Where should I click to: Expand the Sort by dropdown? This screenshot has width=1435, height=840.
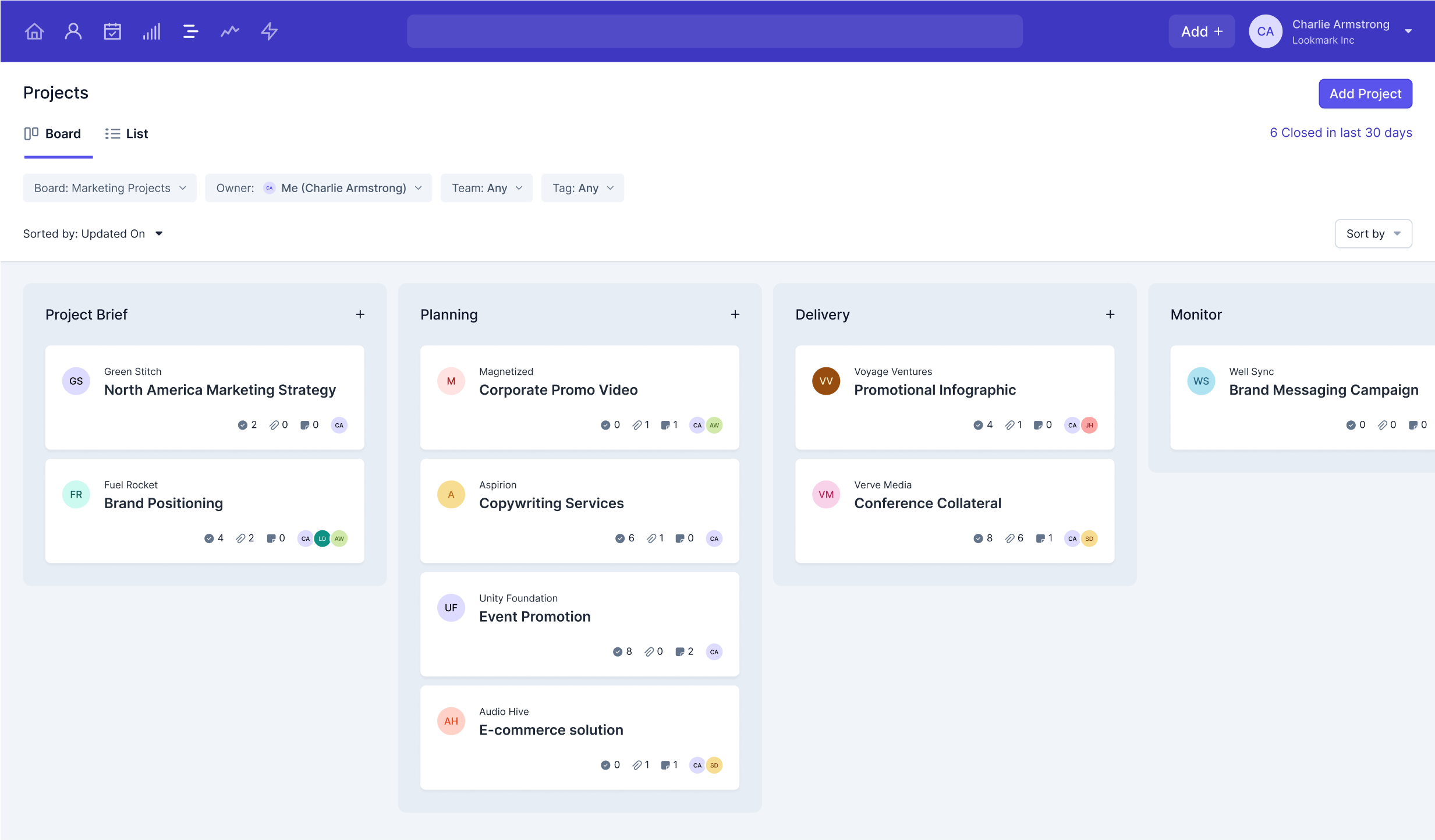(x=1374, y=233)
